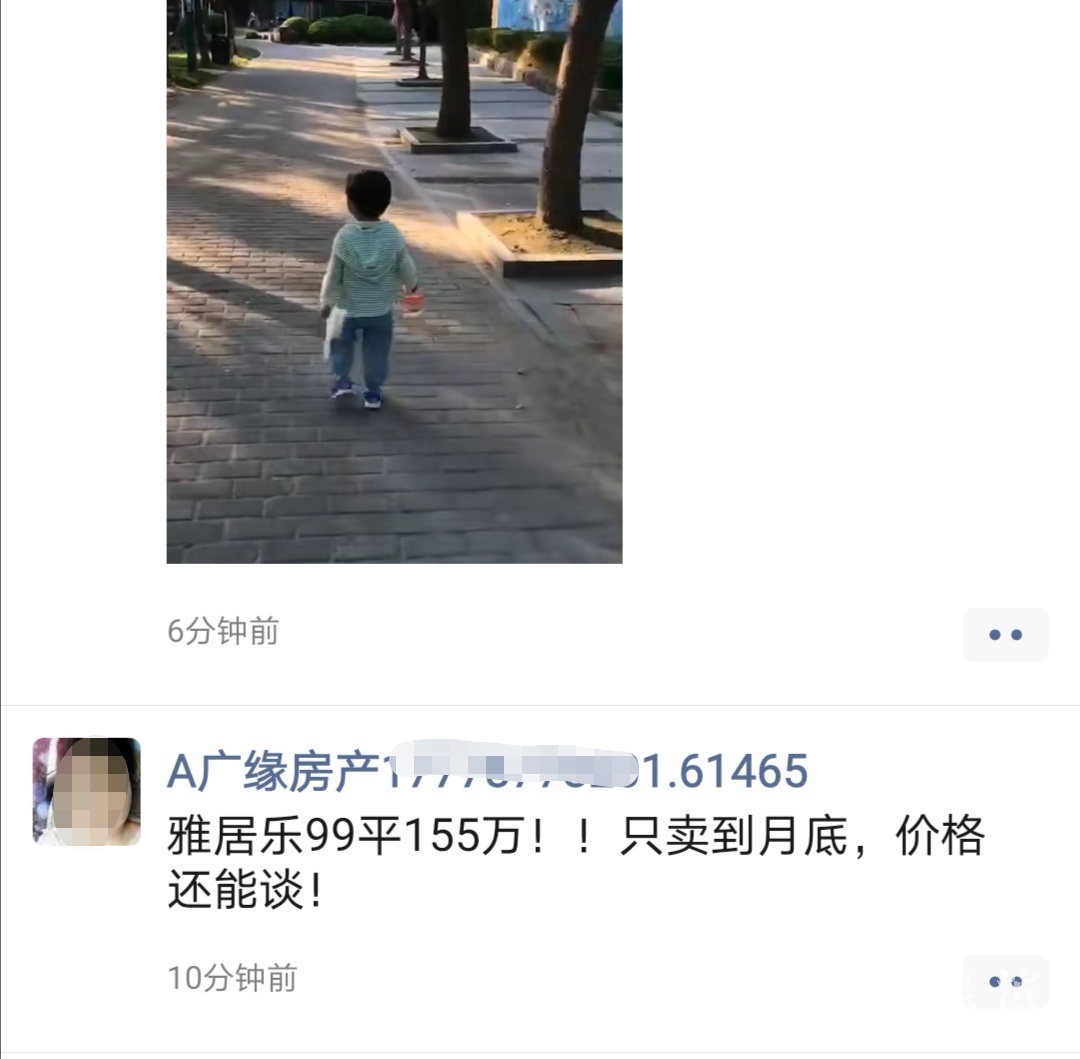Tap the blurred phone number in username
1080x1059 pixels.
tap(510, 768)
